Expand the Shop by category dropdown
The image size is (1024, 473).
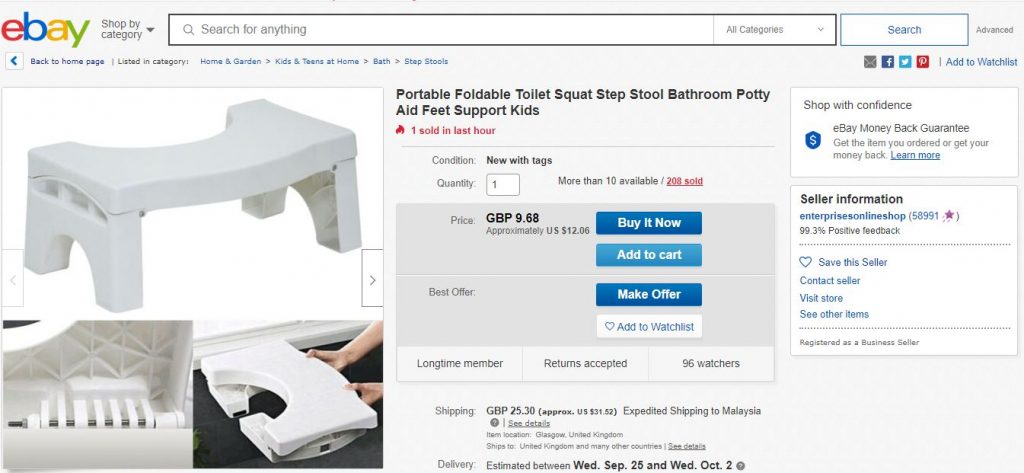[128, 30]
